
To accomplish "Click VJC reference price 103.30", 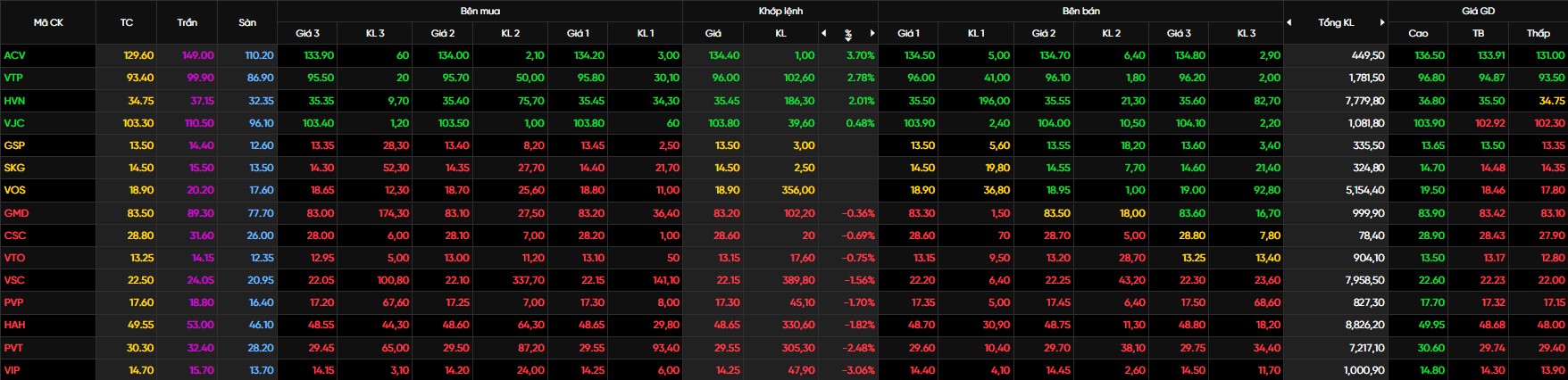I will [x=138, y=123].
